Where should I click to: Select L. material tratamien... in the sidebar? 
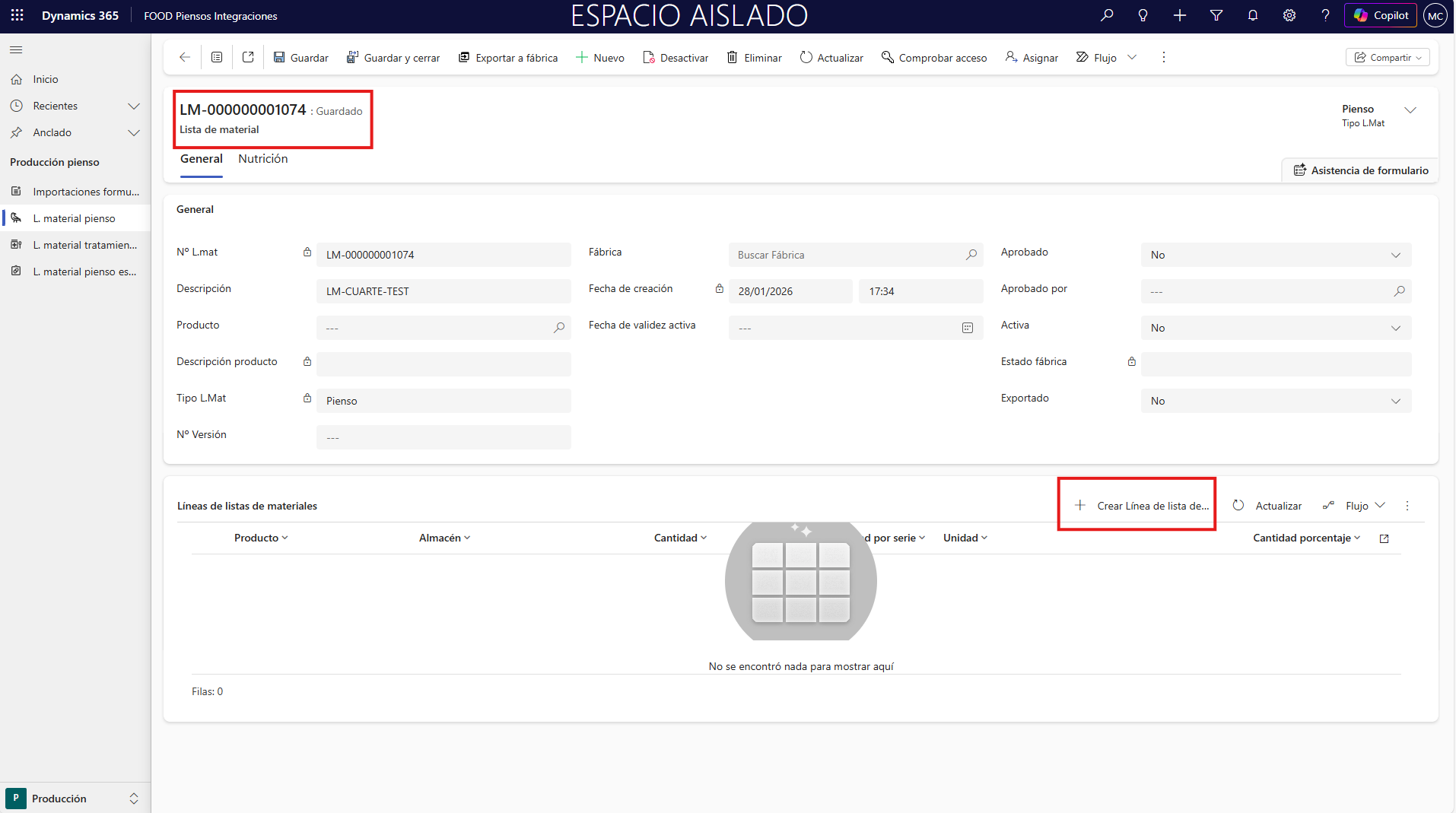pos(84,245)
